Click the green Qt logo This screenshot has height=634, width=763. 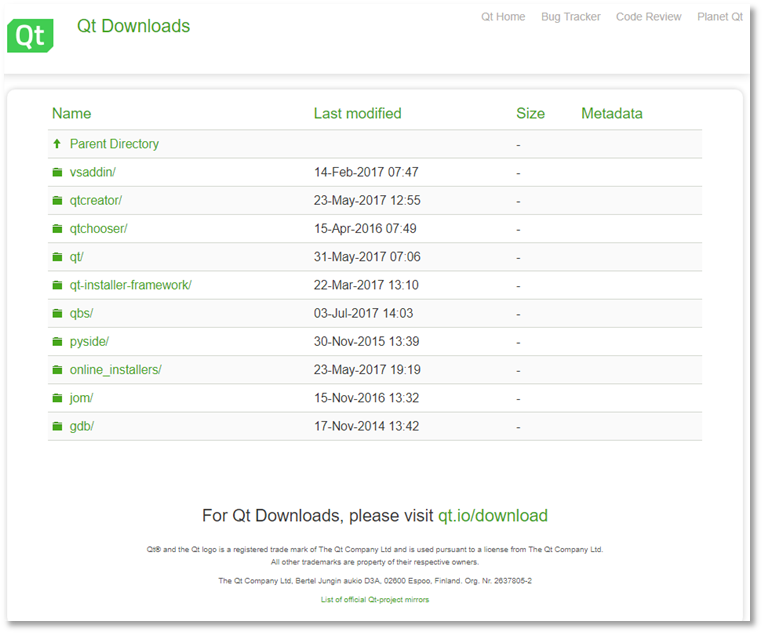click(30, 36)
